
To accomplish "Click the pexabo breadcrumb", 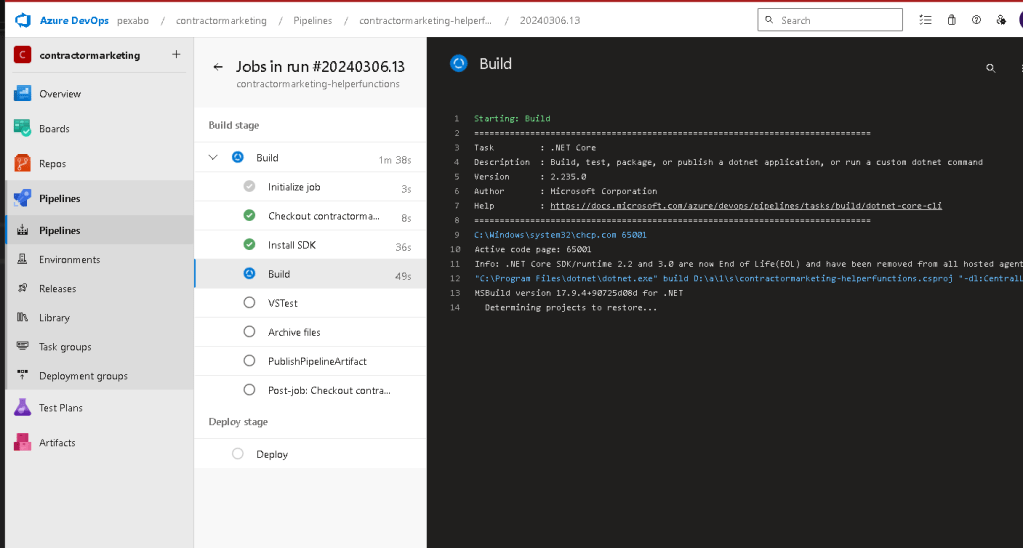I will point(133,20).
